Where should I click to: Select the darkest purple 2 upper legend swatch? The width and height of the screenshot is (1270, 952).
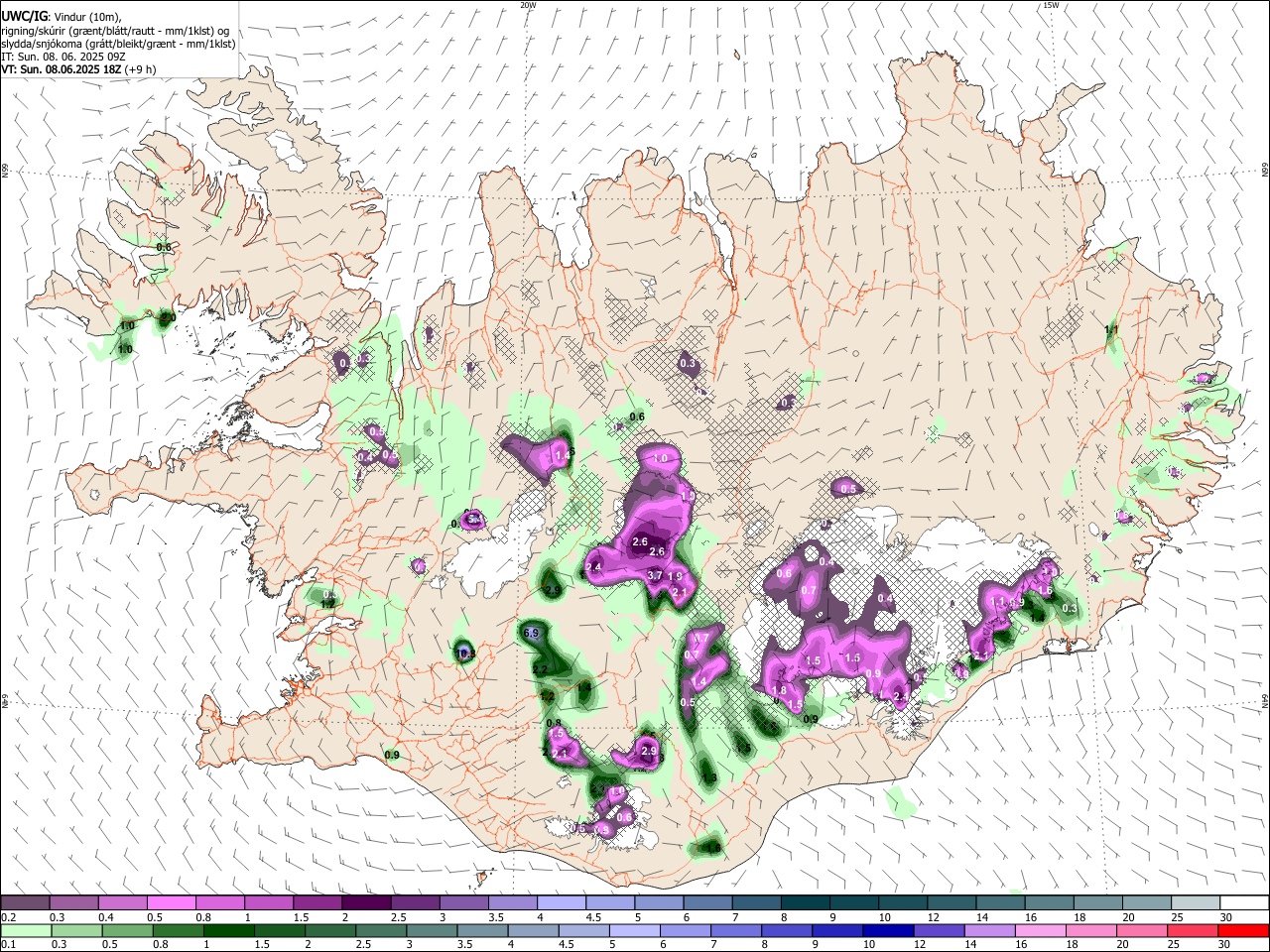click(365, 902)
